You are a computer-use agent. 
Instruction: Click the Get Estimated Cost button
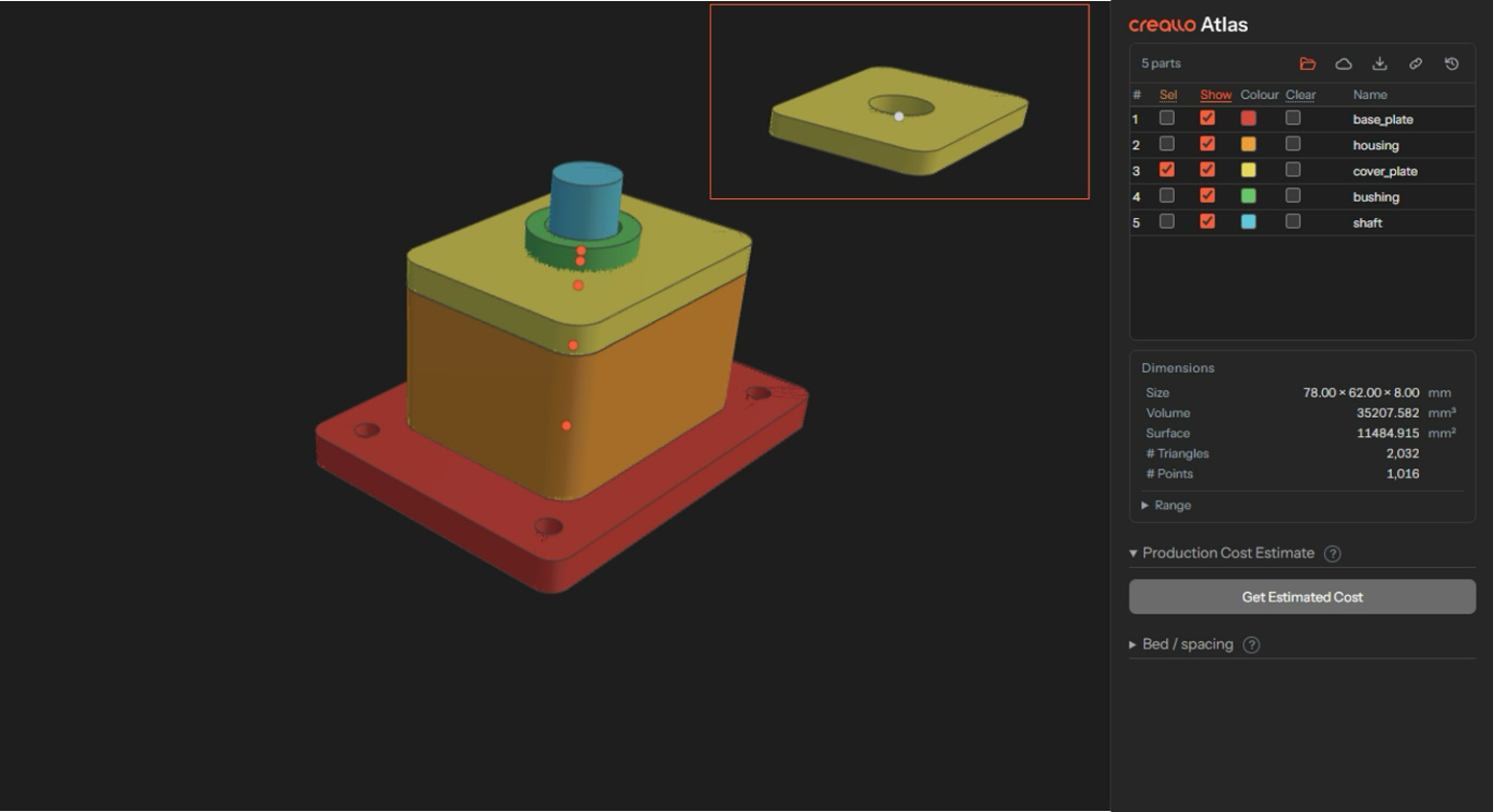(x=1302, y=597)
